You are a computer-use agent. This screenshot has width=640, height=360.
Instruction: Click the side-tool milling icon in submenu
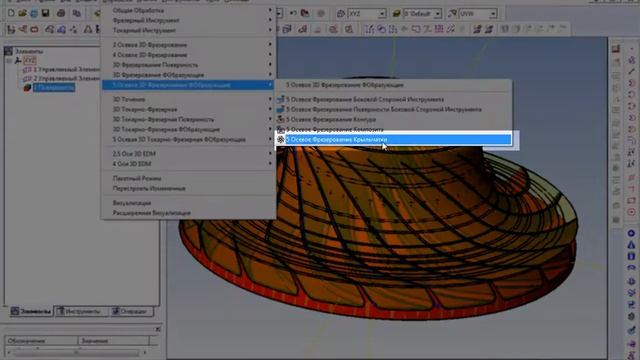point(280,99)
